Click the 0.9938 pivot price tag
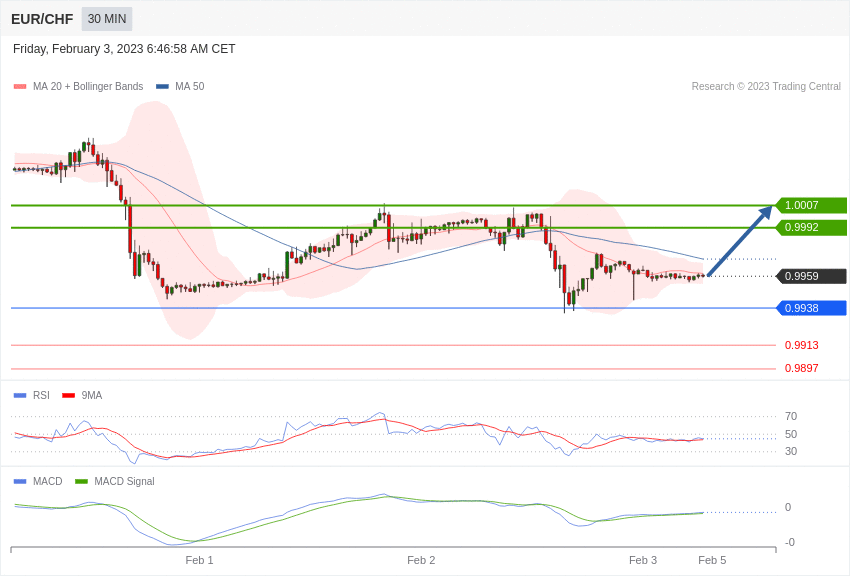 click(x=811, y=308)
